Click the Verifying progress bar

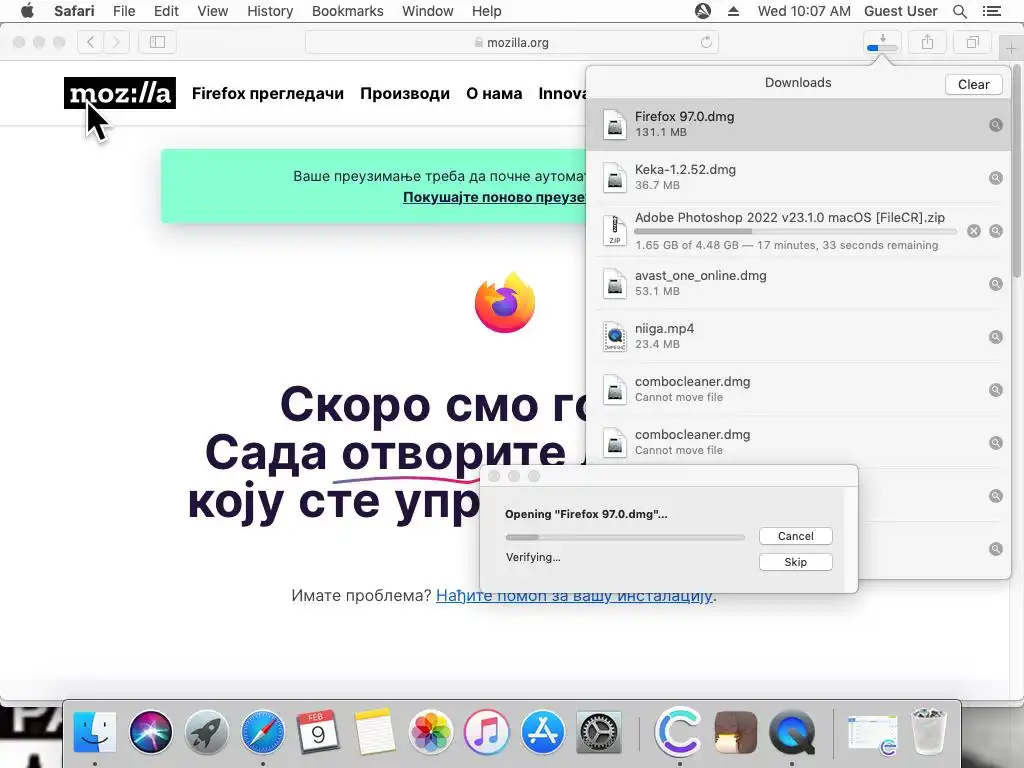[625, 537]
